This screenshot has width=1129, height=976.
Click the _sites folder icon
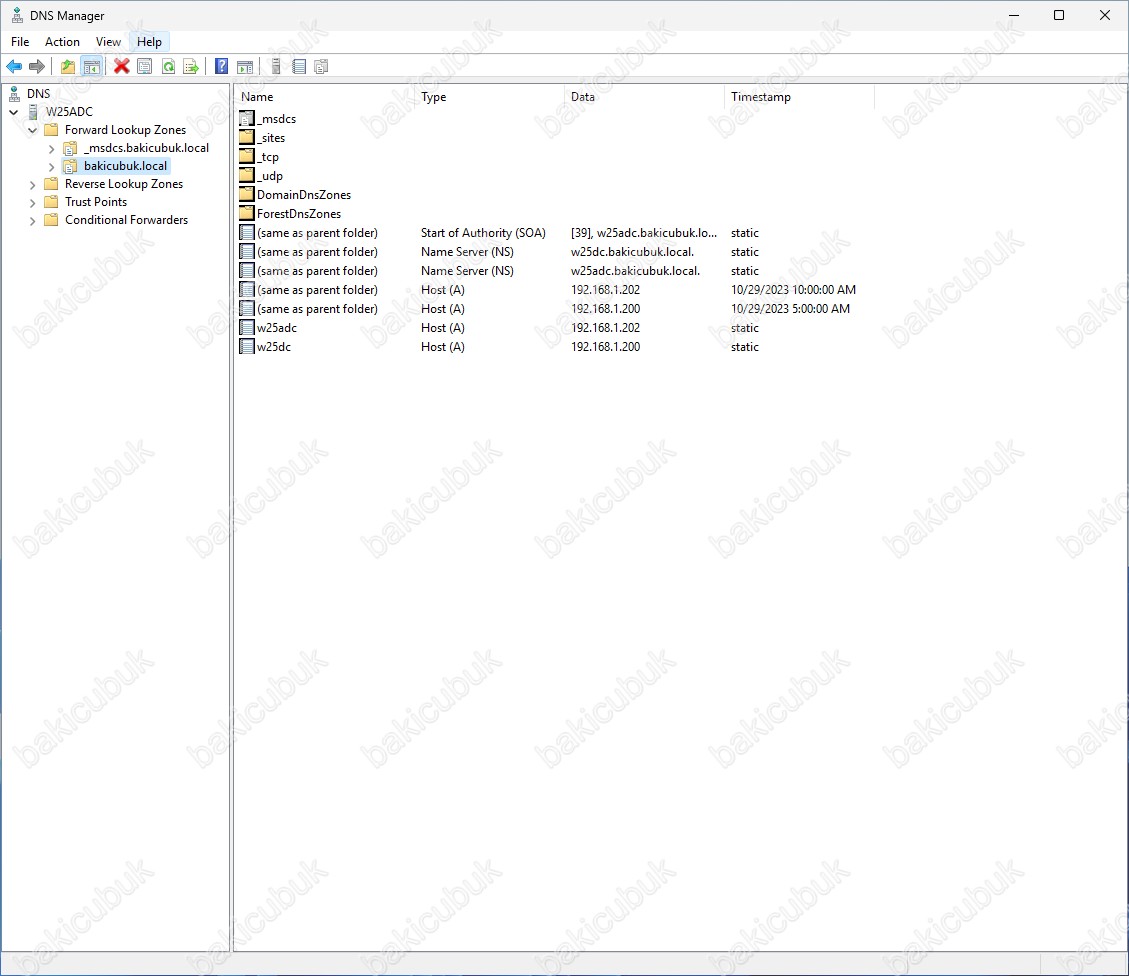pos(247,137)
